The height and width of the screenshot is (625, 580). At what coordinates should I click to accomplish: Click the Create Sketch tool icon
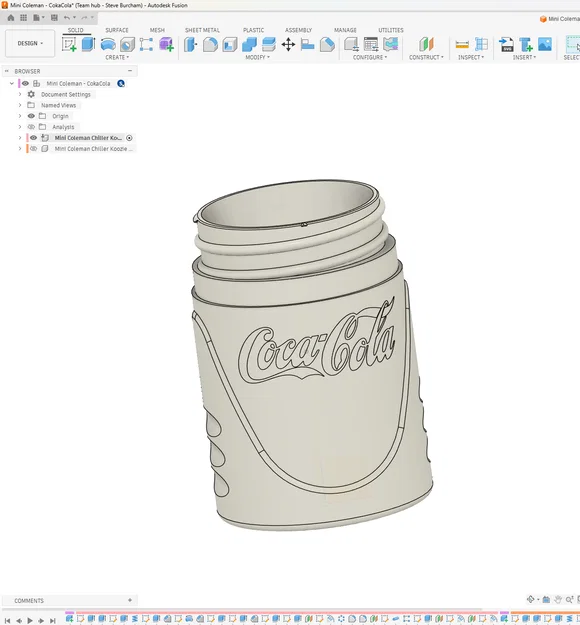[69, 44]
